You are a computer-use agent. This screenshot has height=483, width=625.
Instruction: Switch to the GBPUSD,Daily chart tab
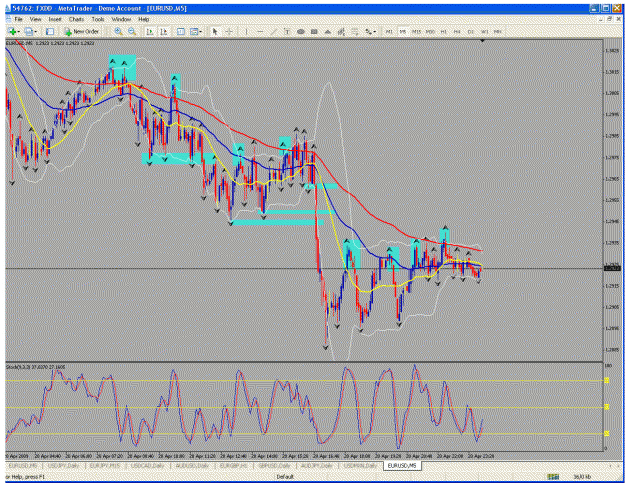pos(274,465)
